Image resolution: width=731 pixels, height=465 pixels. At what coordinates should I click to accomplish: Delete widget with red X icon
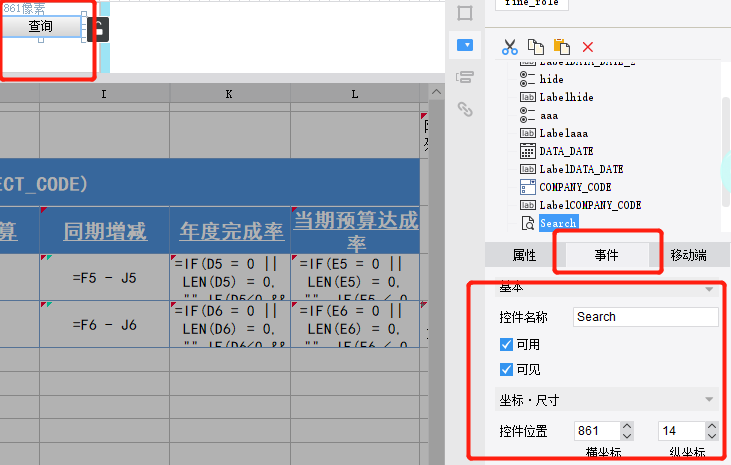pyautogui.click(x=588, y=47)
